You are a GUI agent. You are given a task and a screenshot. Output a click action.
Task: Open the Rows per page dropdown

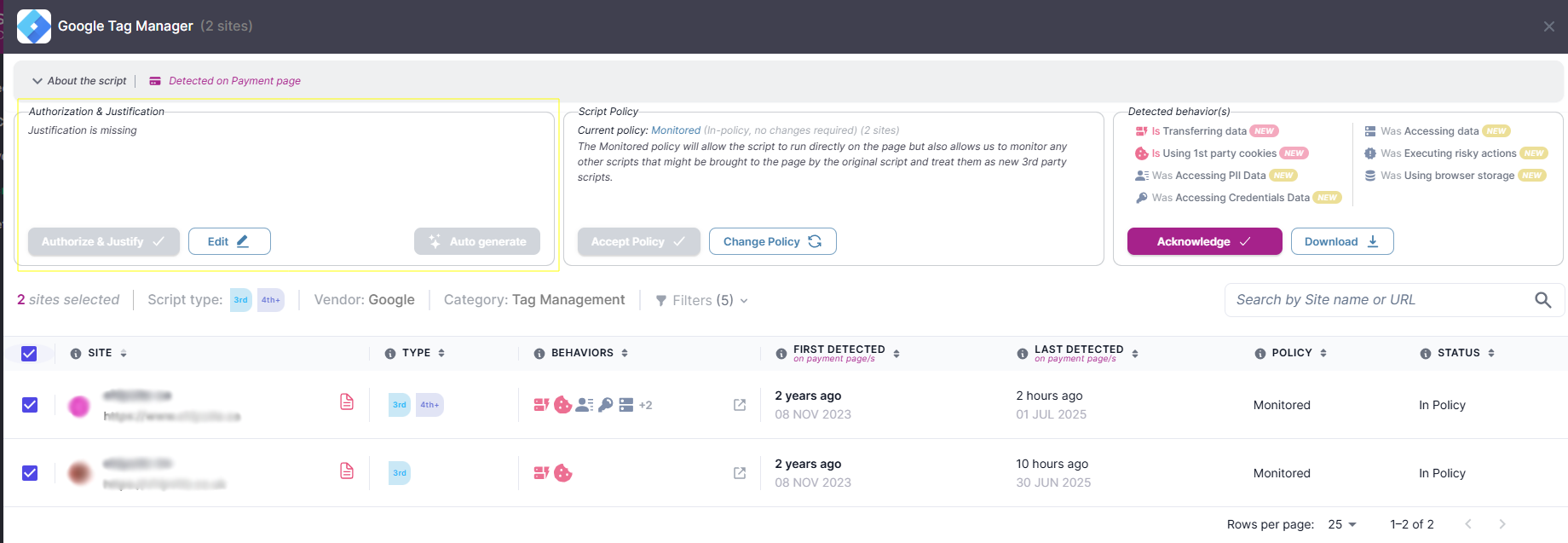1342,524
